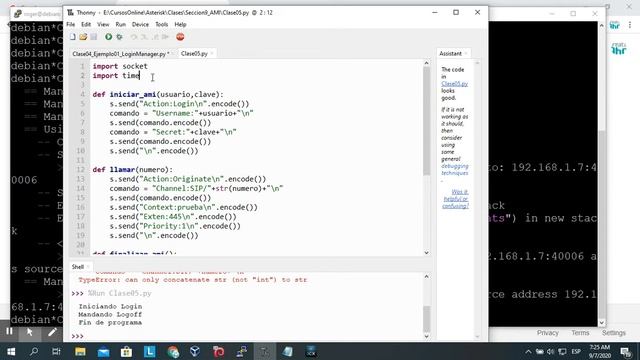Click the volume speaker tray icon
This screenshot has height=360, width=640.
pos(551,351)
